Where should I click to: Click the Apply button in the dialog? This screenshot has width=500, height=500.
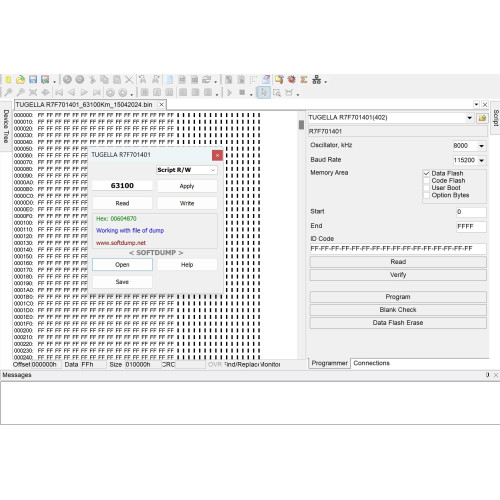click(187, 186)
